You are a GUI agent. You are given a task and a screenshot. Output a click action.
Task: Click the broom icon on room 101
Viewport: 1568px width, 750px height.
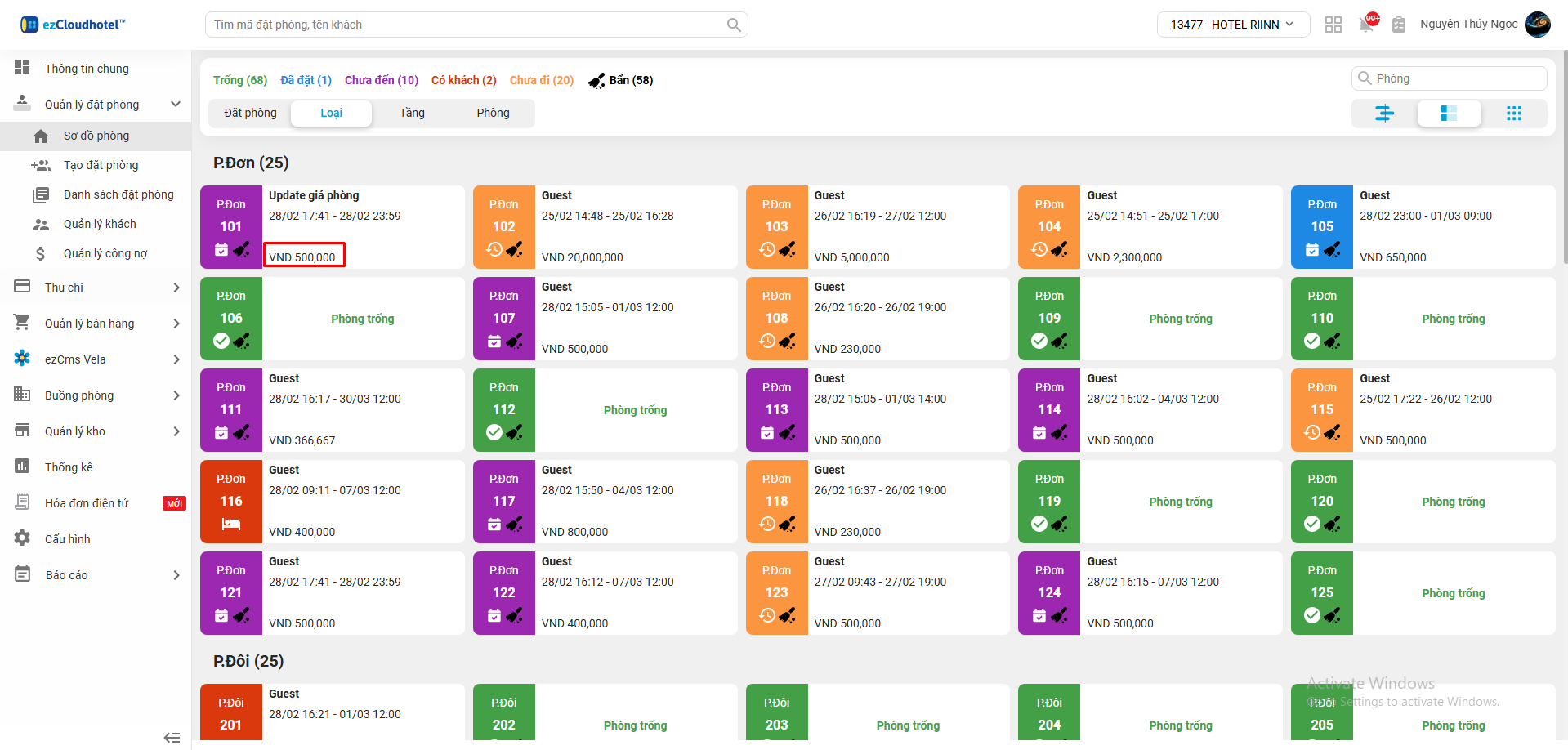242,250
